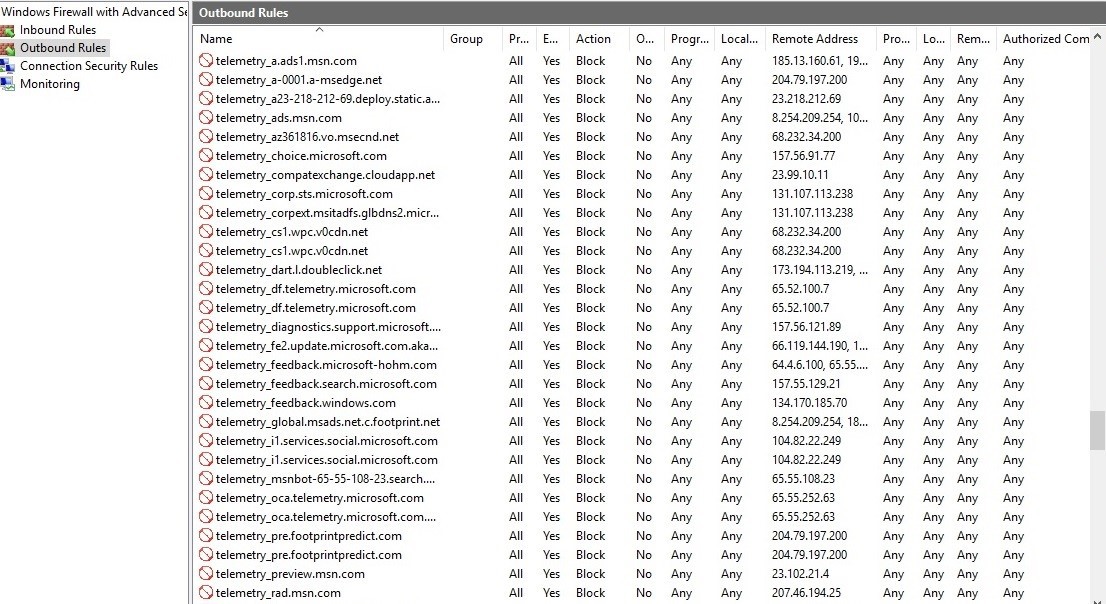This screenshot has width=1106, height=604.
Task: Select Outbound Rules in the tree
Action: pos(63,48)
